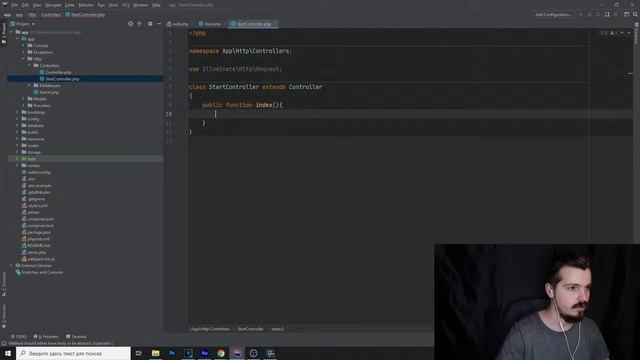This screenshot has width=640, height=360.
Task: Click Select Opened File crosshair icon in Project panel
Action: tap(131, 24)
